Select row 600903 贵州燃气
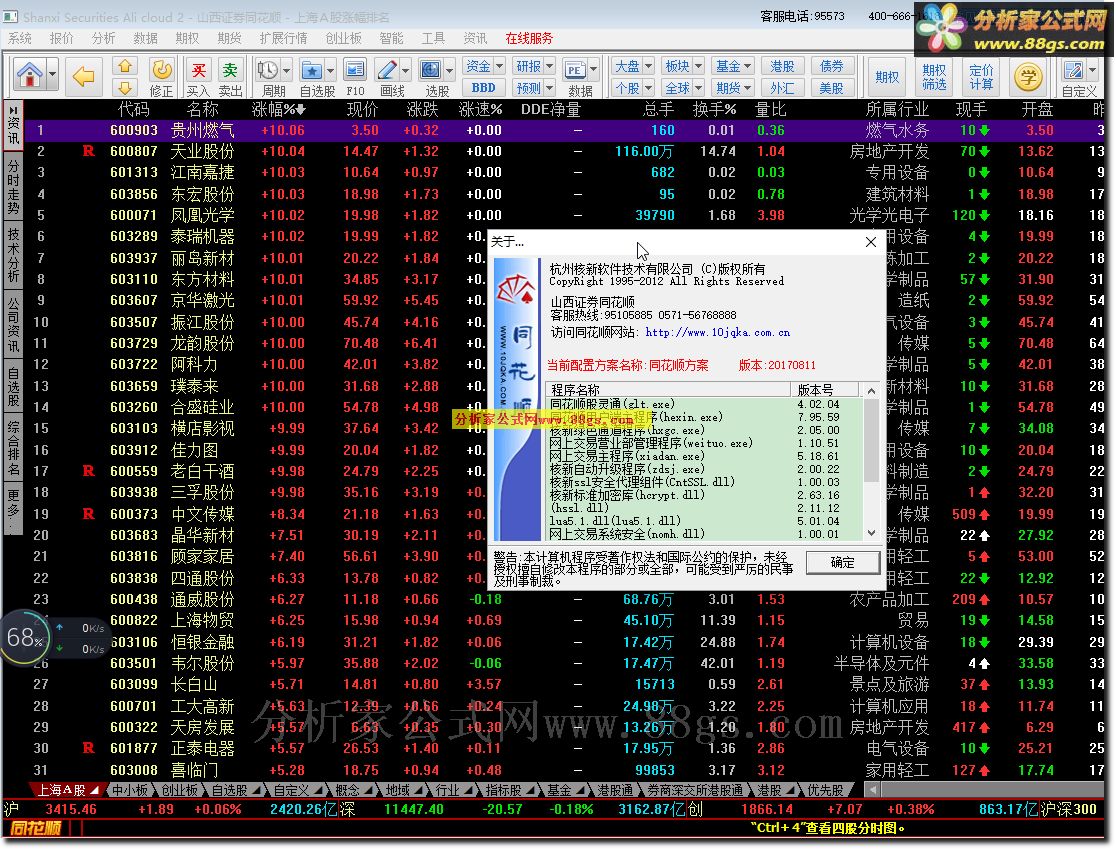The image size is (1116, 849). pyautogui.click(x=564, y=130)
